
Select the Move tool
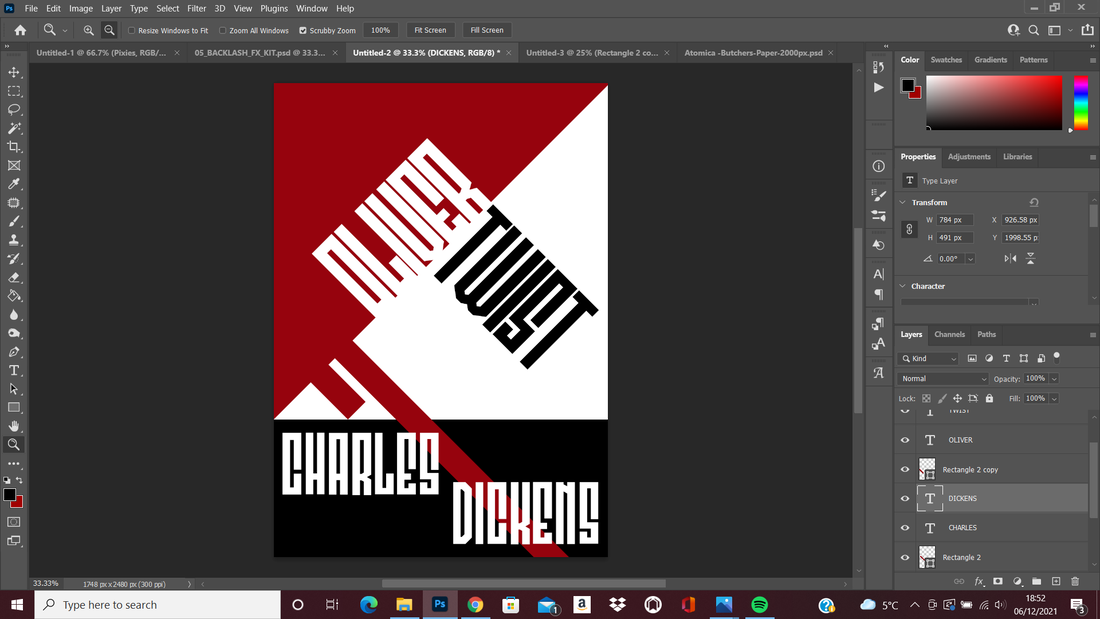14,72
